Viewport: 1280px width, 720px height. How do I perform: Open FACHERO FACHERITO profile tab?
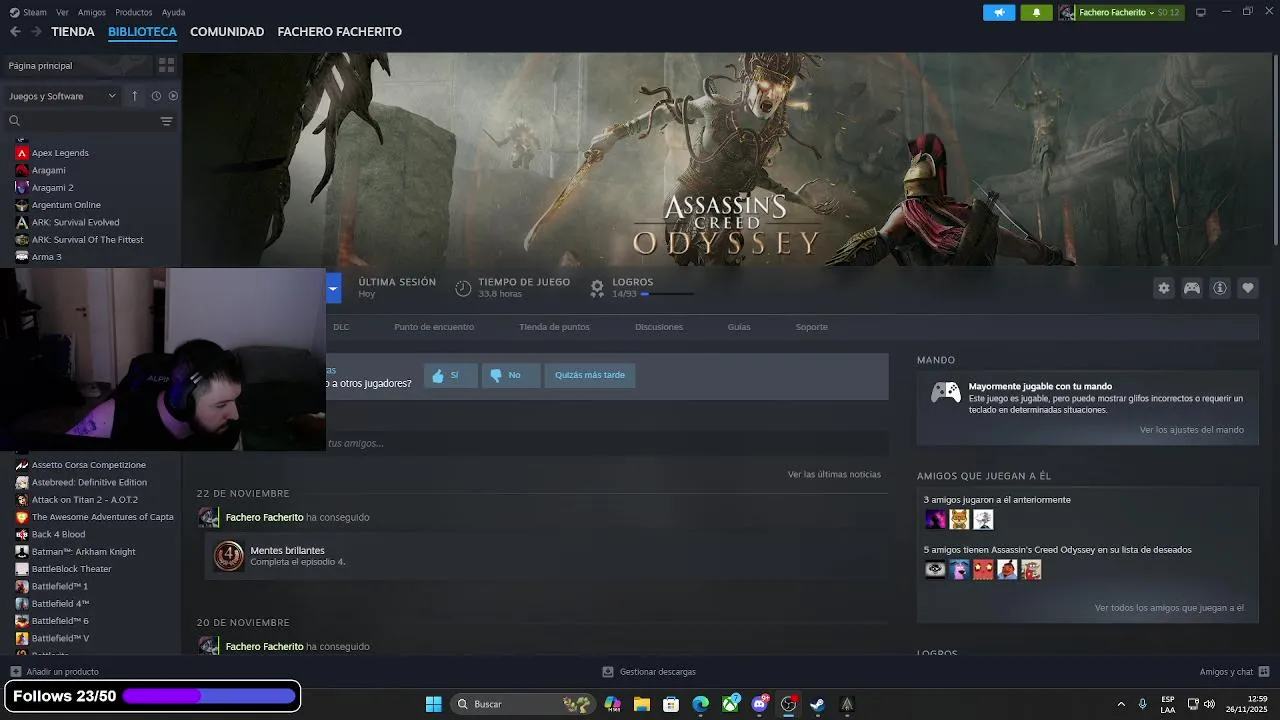point(339,32)
